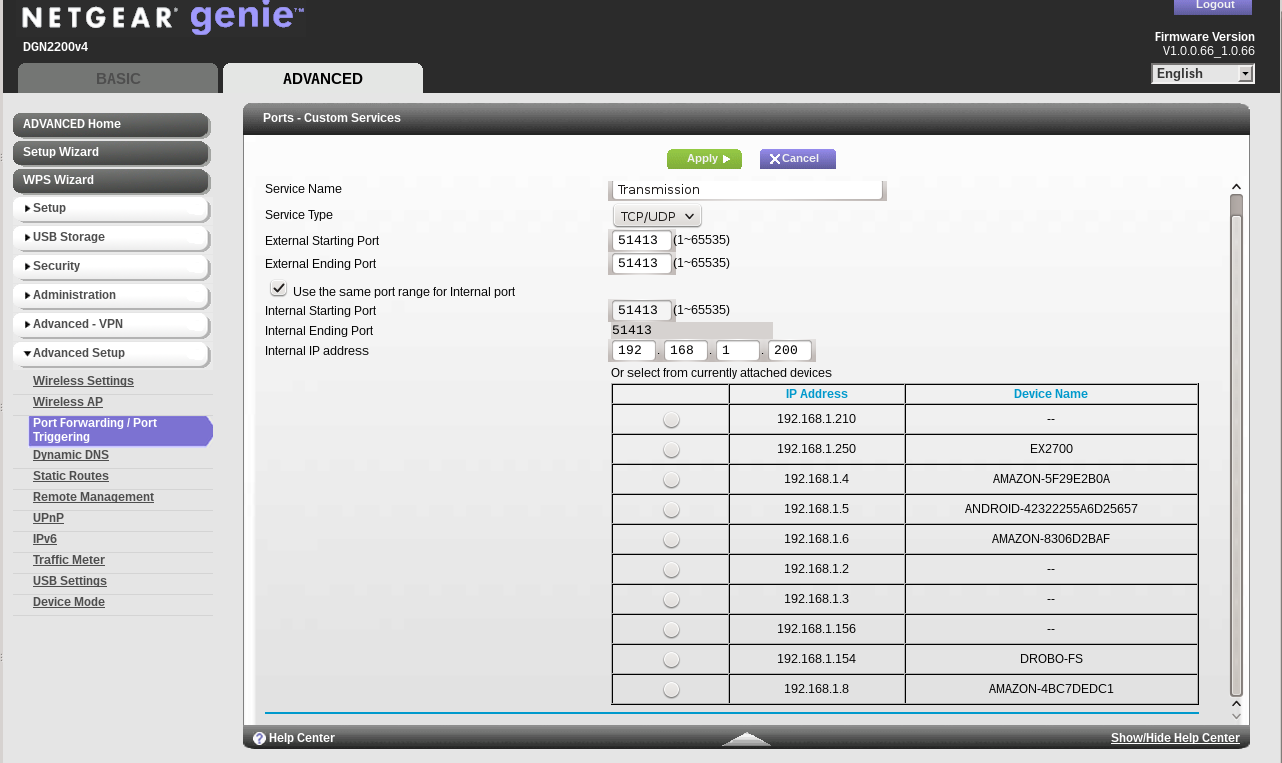Open Device Mode link
1282x763 pixels.
point(69,602)
